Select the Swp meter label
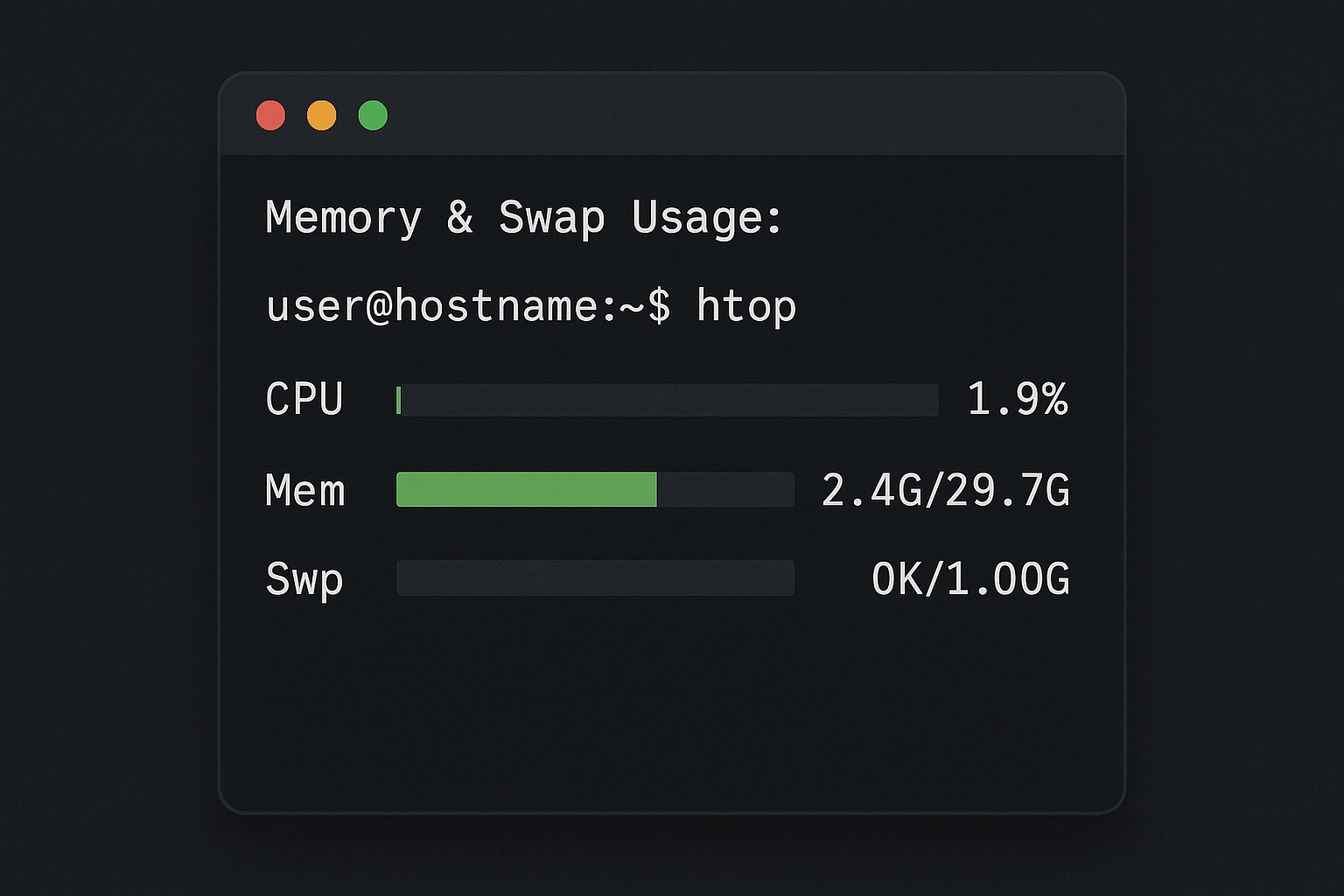The width and height of the screenshot is (1344, 896). coord(304,579)
